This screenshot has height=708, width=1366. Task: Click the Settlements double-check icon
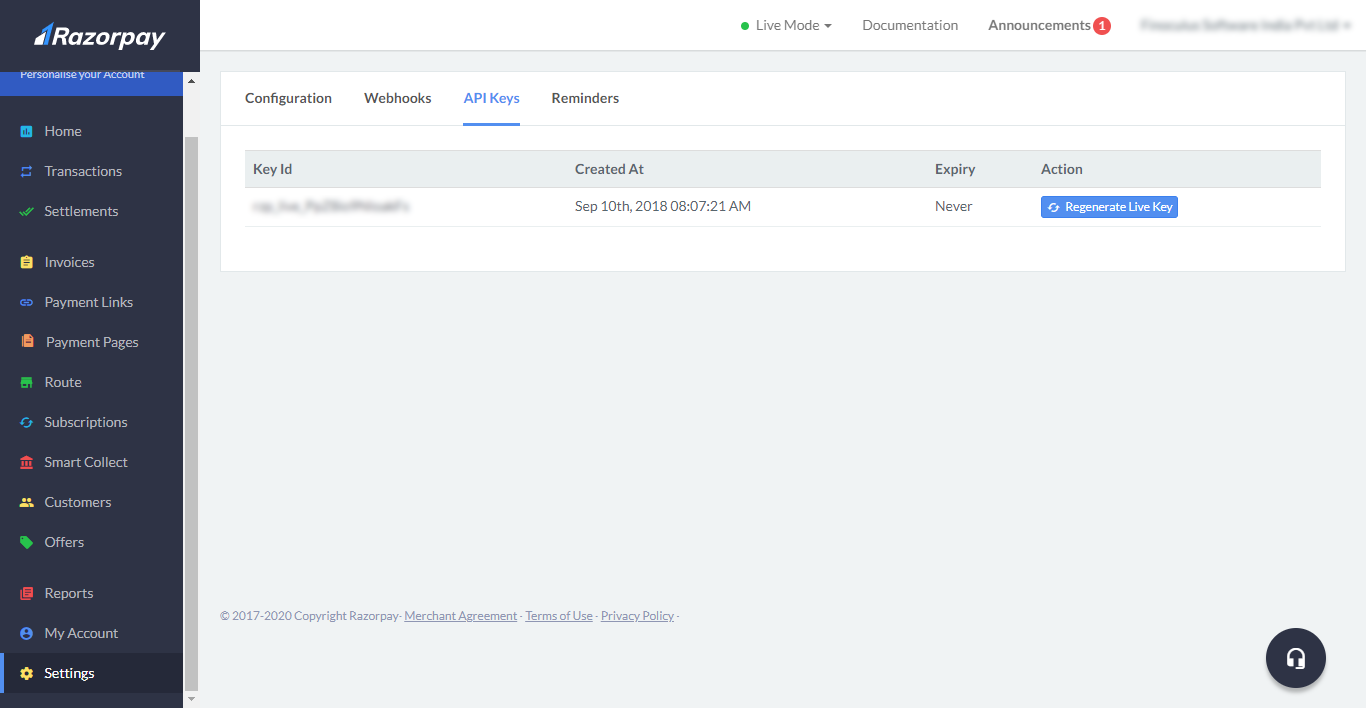[27, 211]
